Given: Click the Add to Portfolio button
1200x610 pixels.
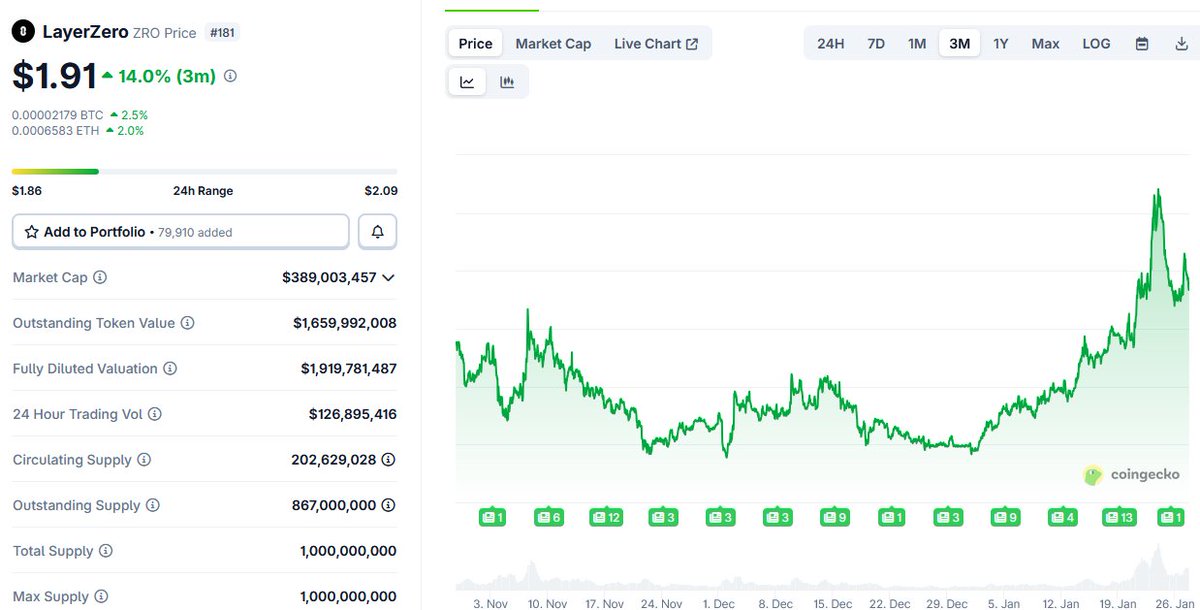Looking at the screenshot, I should (x=181, y=231).
